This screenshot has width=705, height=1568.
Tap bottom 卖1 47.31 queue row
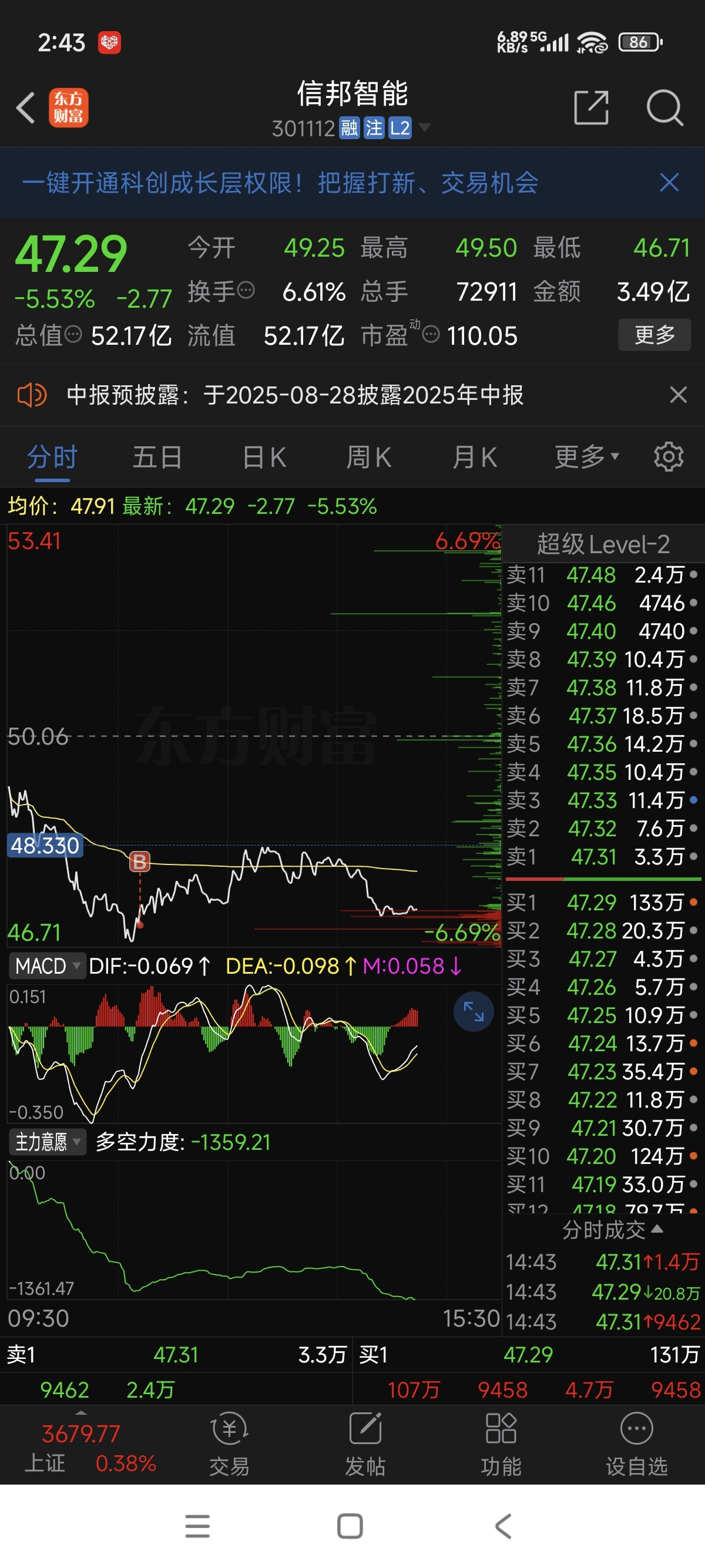pyautogui.click(x=176, y=1354)
